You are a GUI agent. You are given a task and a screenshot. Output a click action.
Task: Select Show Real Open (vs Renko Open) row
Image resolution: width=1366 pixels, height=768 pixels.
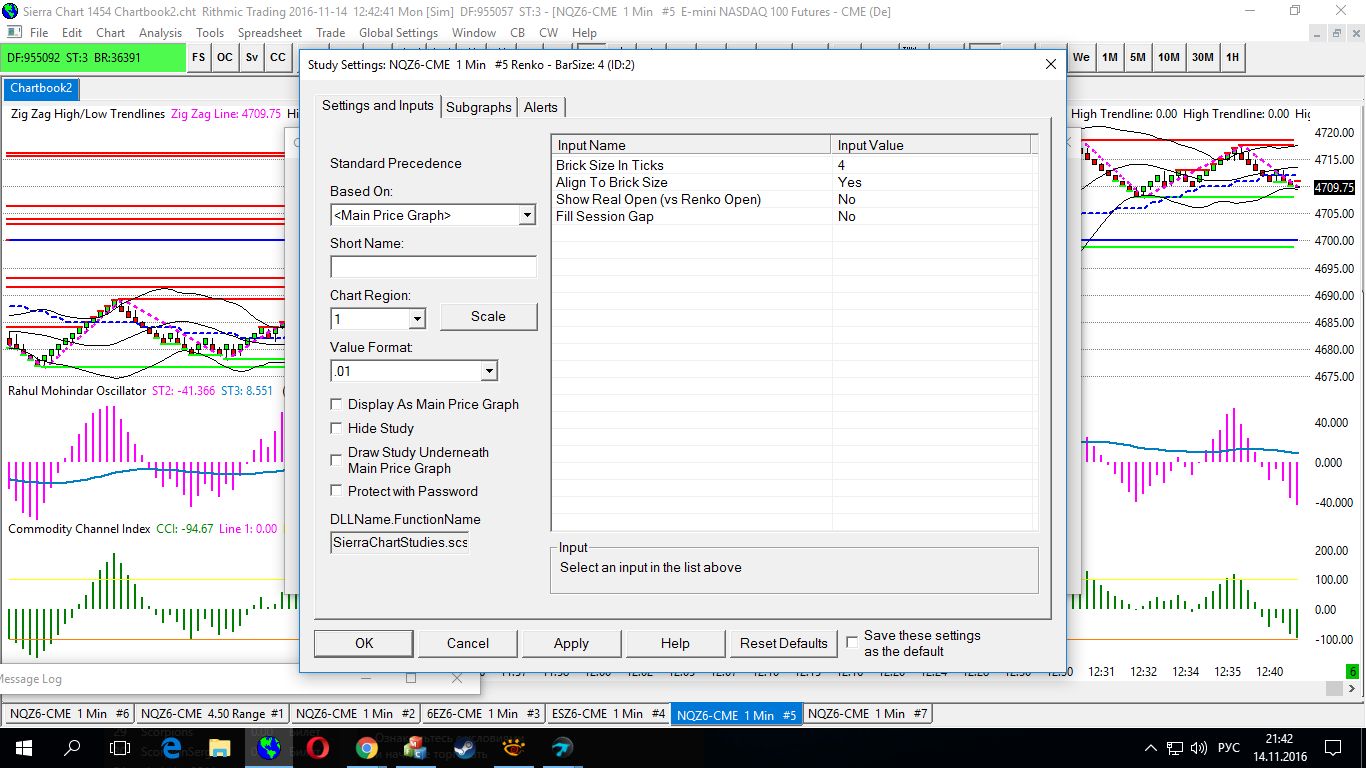(793, 199)
